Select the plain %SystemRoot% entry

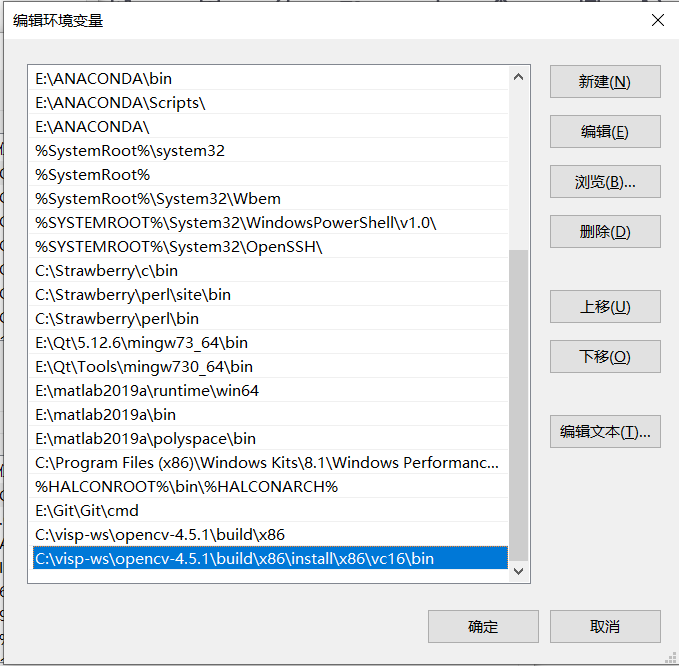click(268, 175)
